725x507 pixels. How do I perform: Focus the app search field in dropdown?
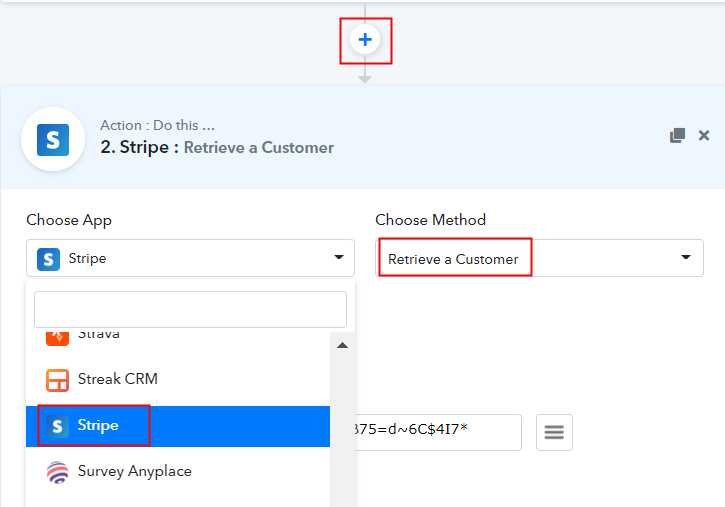[x=190, y=309]
